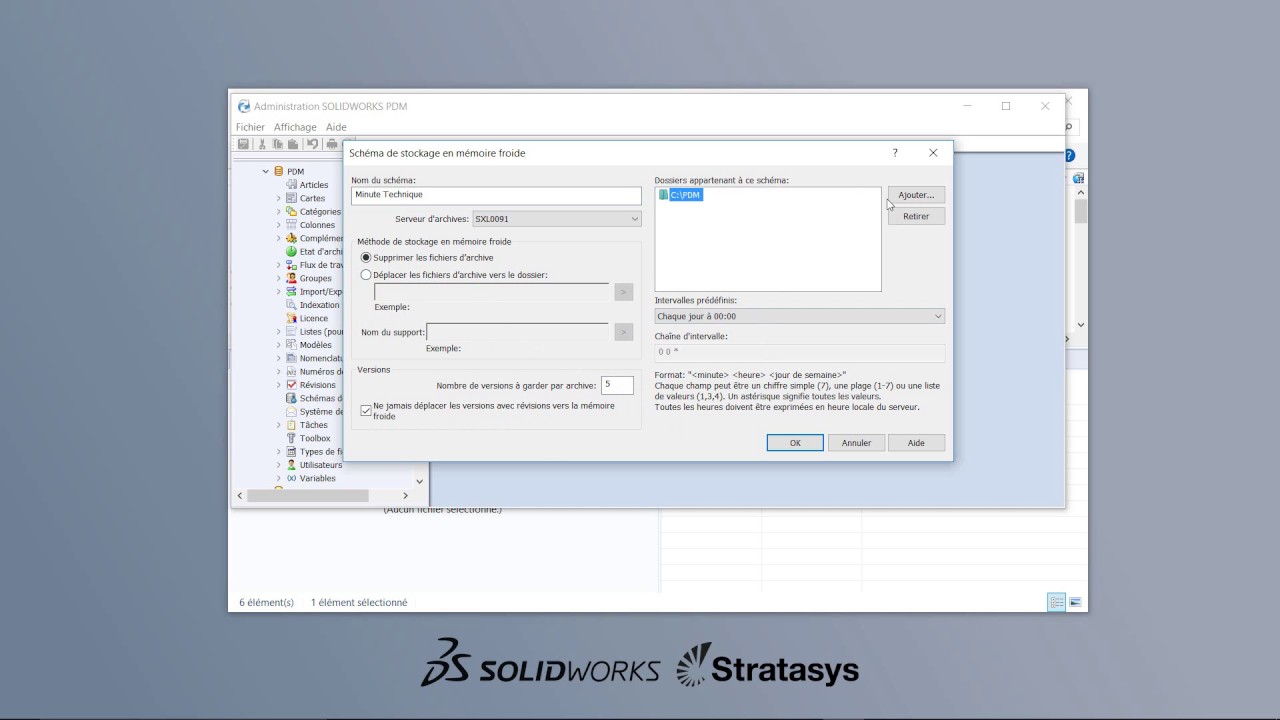Click the Licence node icon
The width and height of the screenshot is (1280, 720).
(292, 318)
